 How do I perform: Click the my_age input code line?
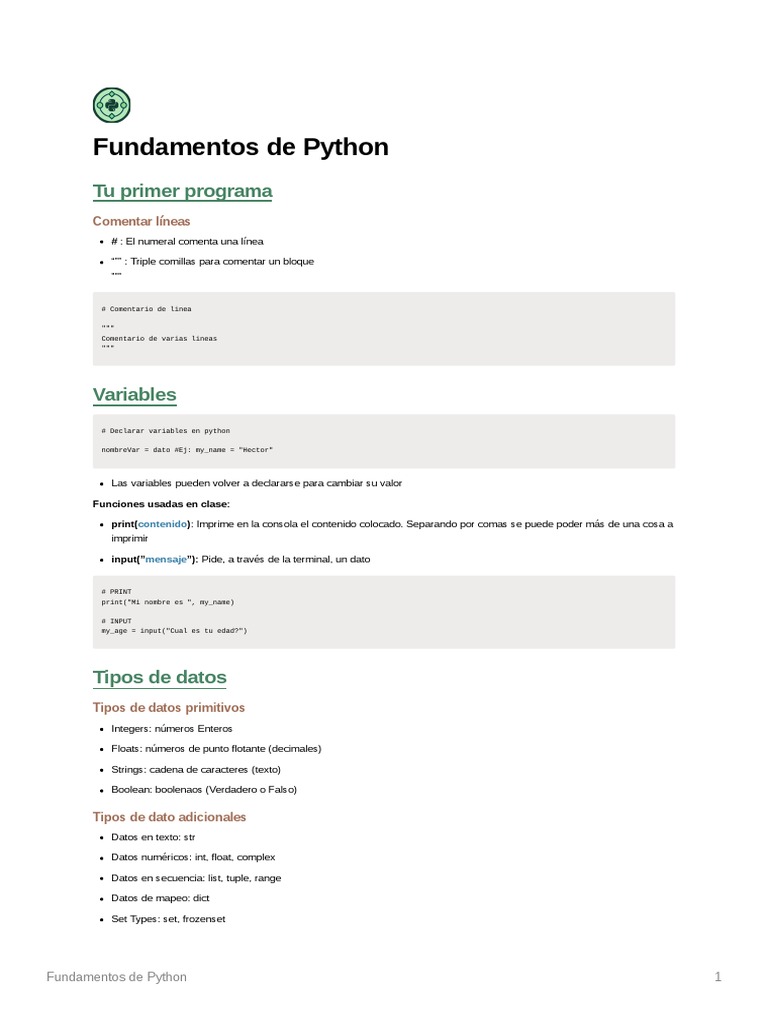coord(174,631)
